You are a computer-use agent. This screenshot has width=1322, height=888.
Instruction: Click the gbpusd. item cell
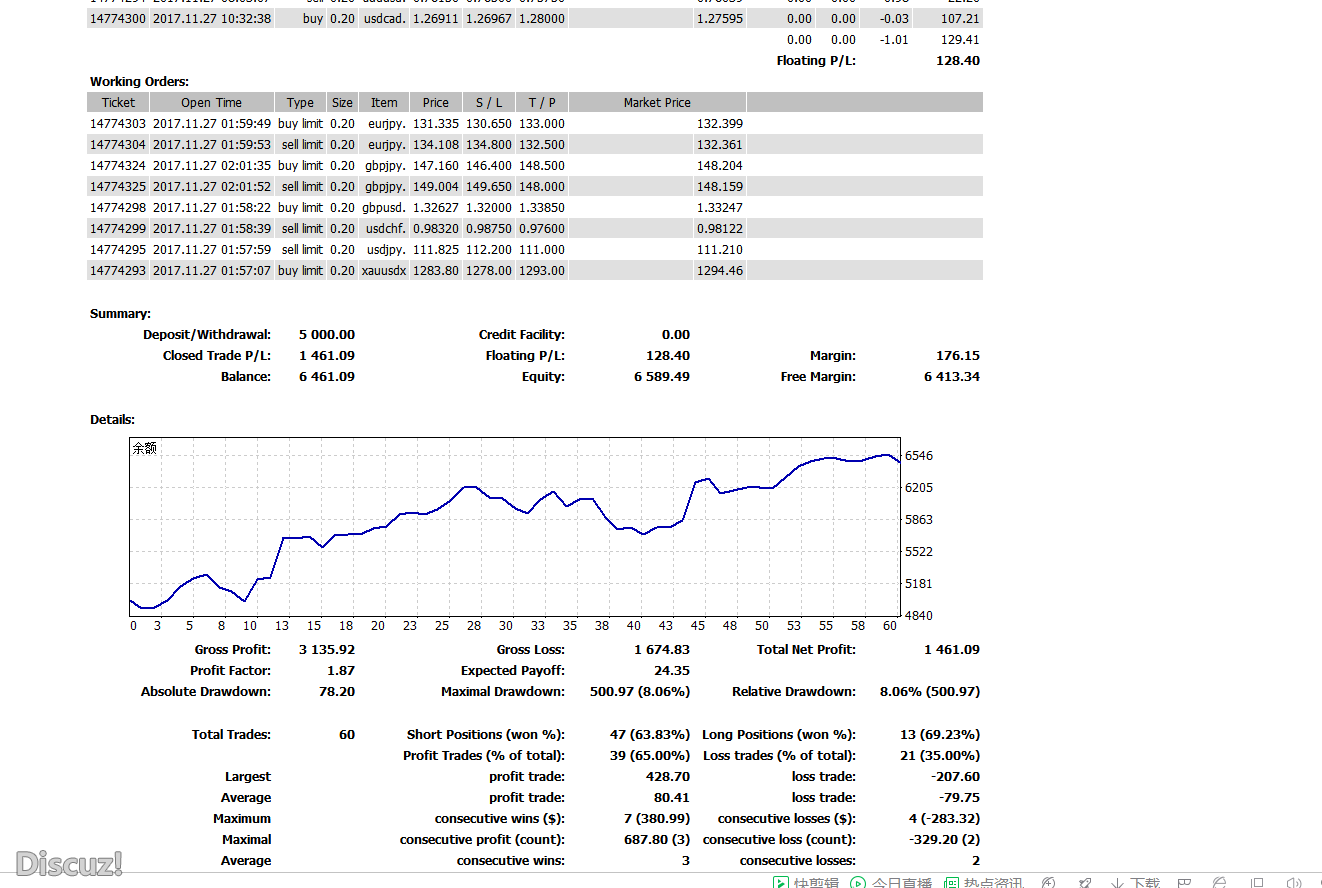(x=384, y=207)
